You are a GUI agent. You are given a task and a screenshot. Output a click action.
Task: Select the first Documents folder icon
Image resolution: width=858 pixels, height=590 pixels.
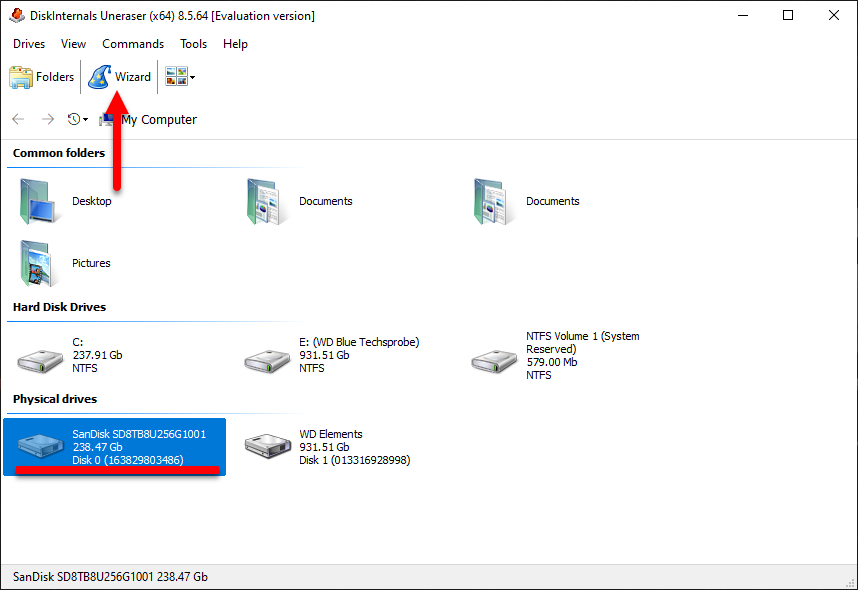point(264,202)
